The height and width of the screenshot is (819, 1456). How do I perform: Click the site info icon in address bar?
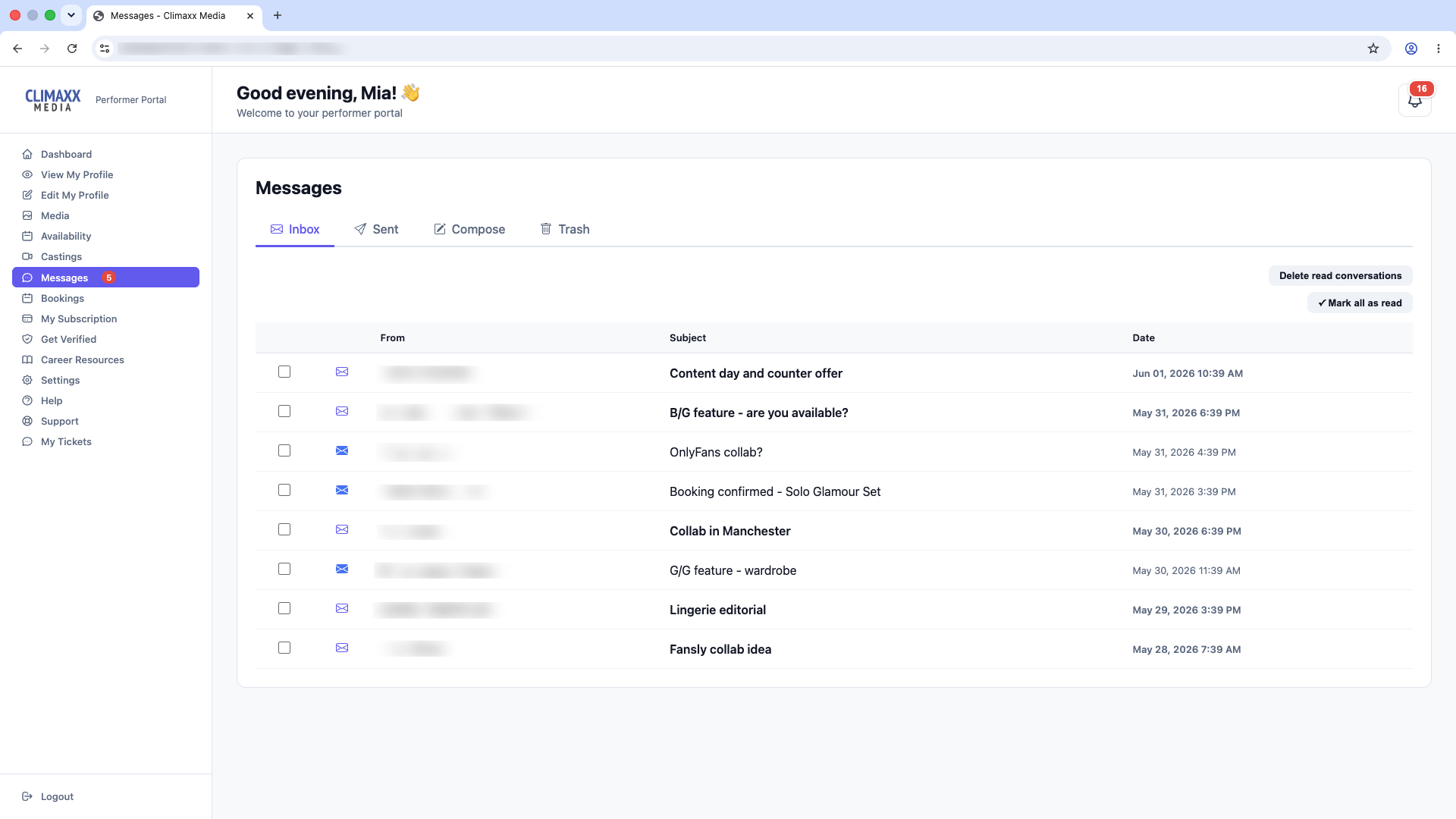[105, 49]
